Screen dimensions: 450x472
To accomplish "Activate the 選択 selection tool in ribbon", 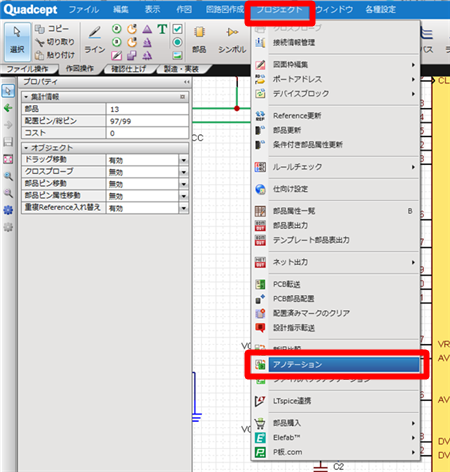I will [17, 42].
